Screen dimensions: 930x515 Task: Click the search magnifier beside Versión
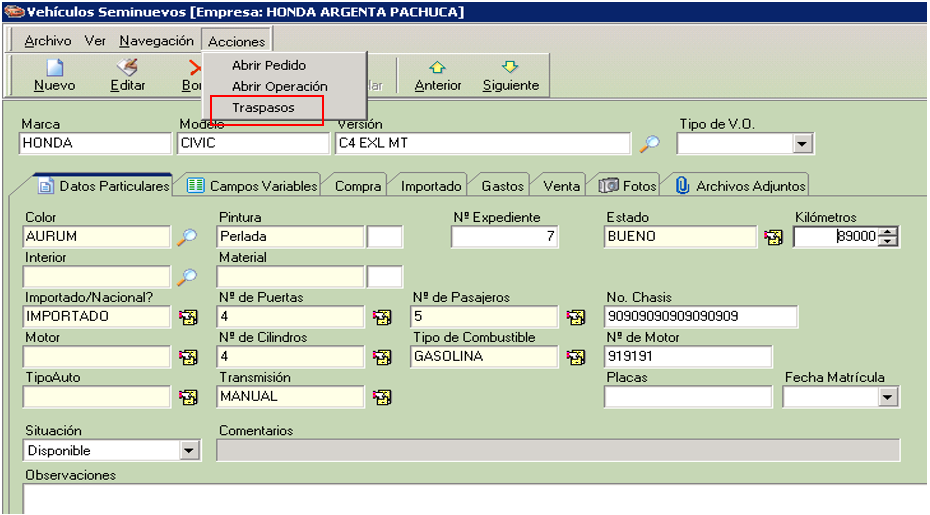click(x=649, y=144)
